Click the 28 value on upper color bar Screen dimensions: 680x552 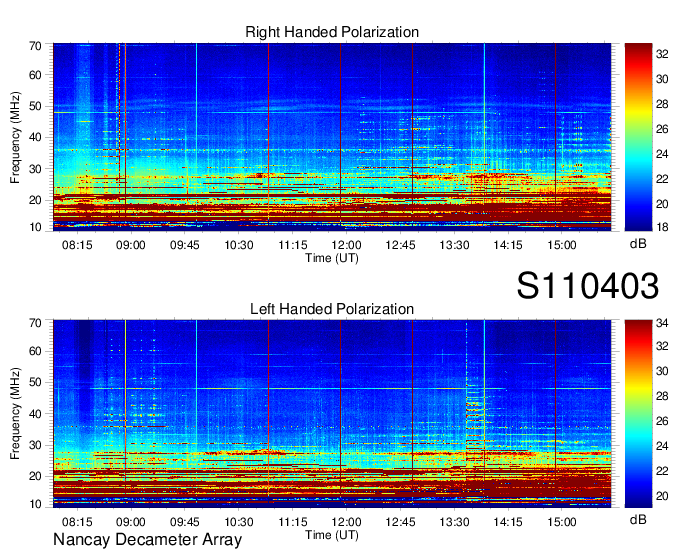tap(662, 104)
